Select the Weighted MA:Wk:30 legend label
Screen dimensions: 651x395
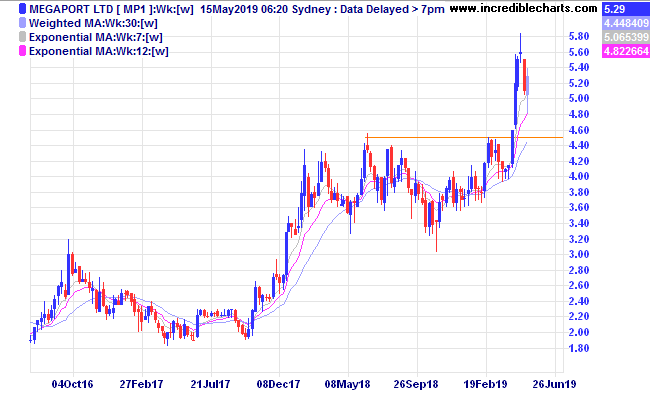point(93,23)
